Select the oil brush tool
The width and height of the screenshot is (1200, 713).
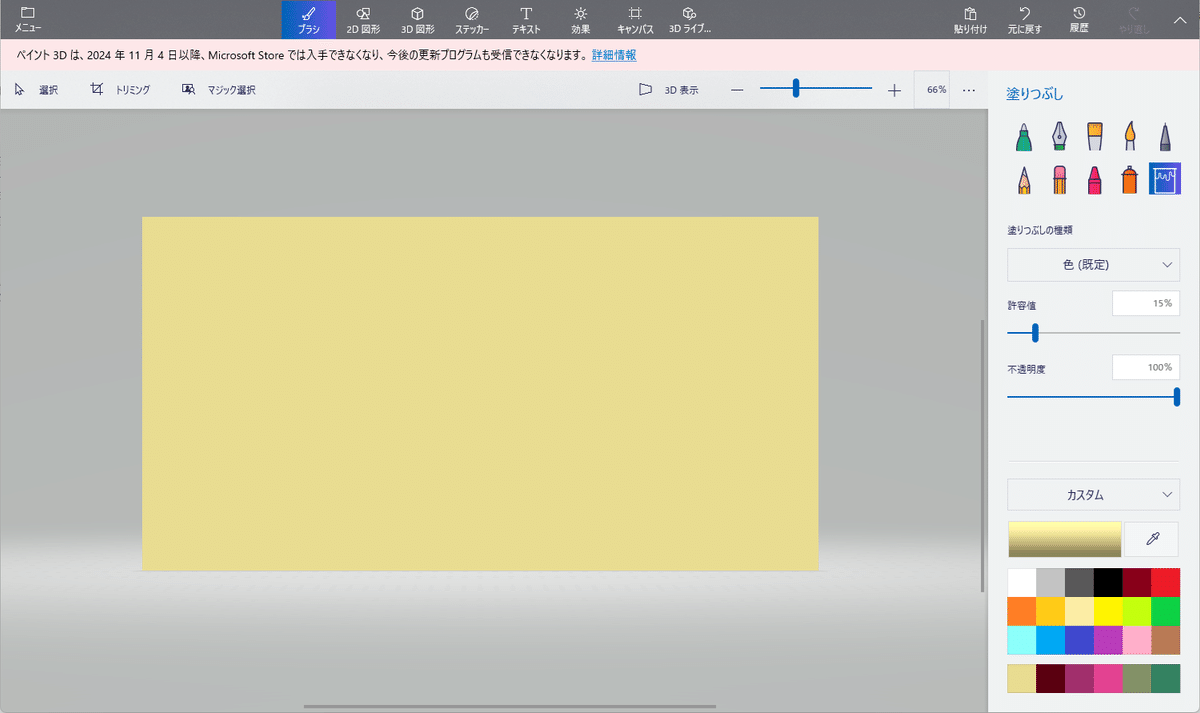coord(1095,136)
